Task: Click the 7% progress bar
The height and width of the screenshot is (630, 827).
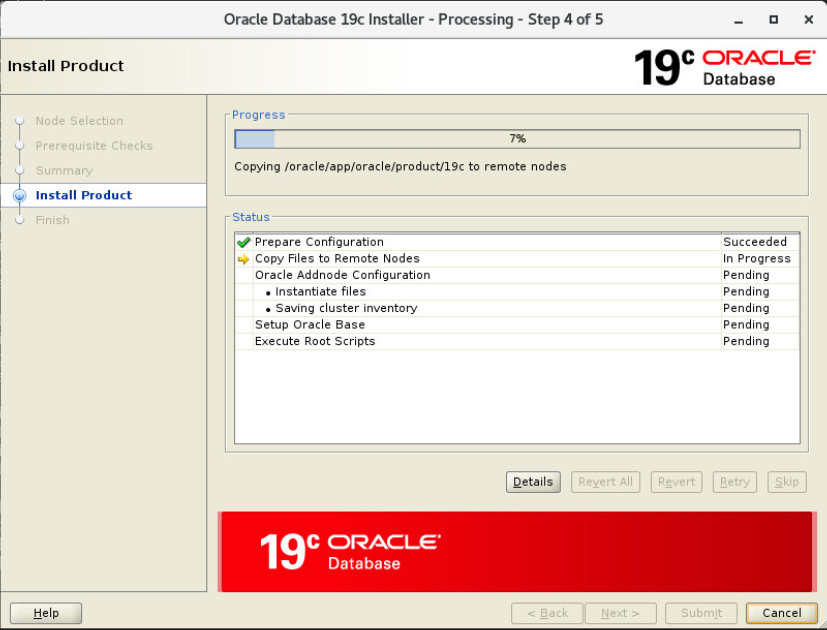Action: click(517, 139)
